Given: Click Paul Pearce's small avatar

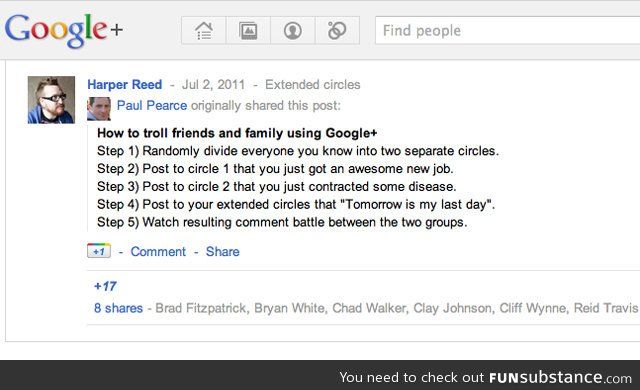Looking at the screenshot, I should coord(99,109).
